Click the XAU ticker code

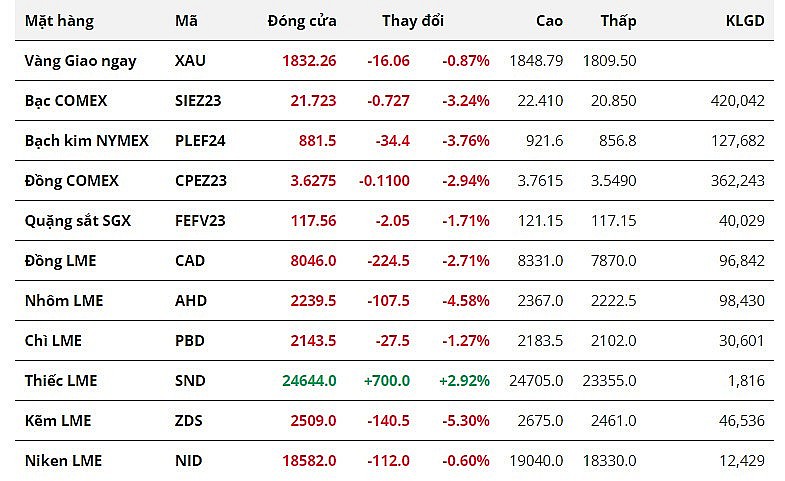190,60
